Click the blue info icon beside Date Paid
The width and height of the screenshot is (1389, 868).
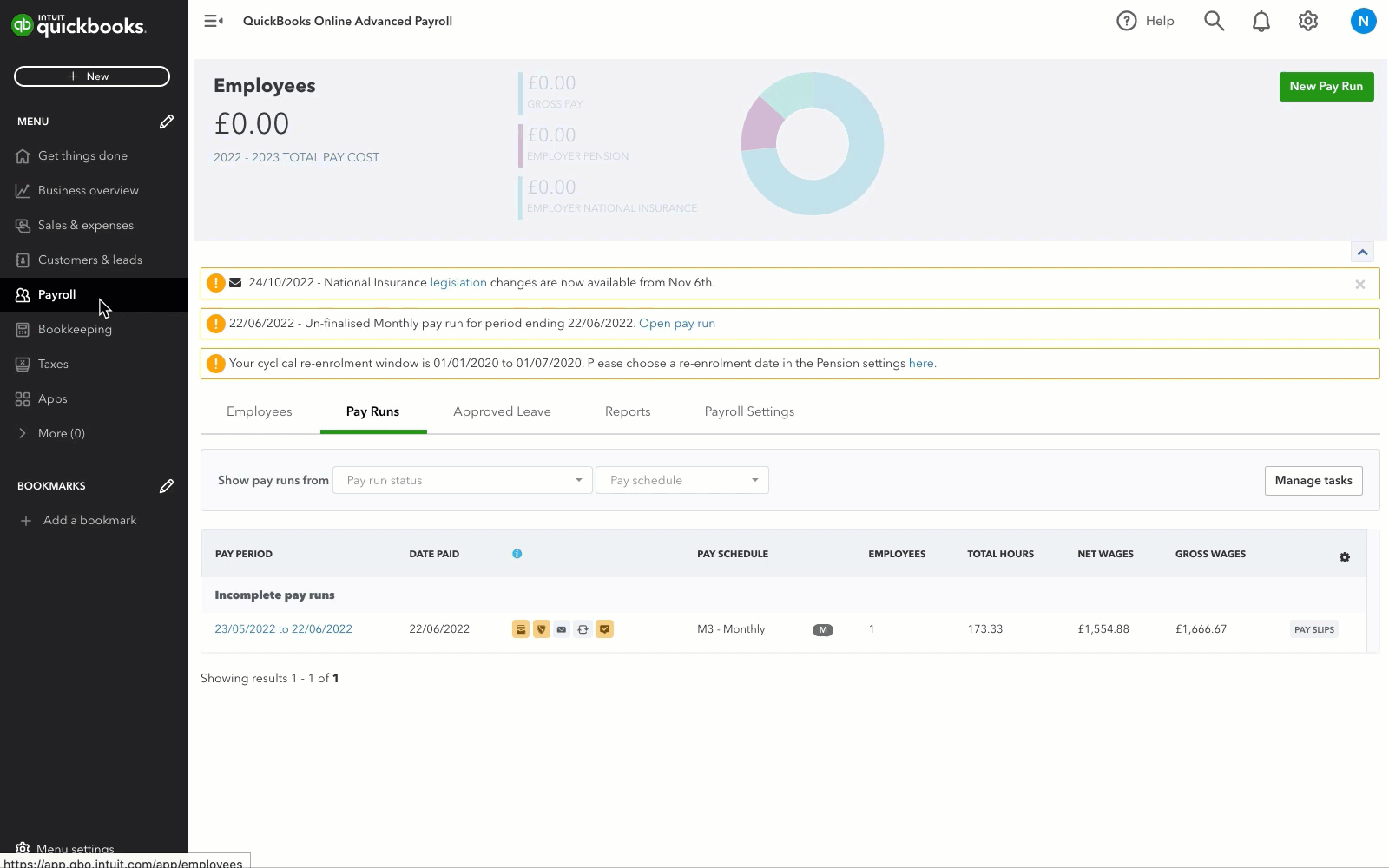click(517, 554)
